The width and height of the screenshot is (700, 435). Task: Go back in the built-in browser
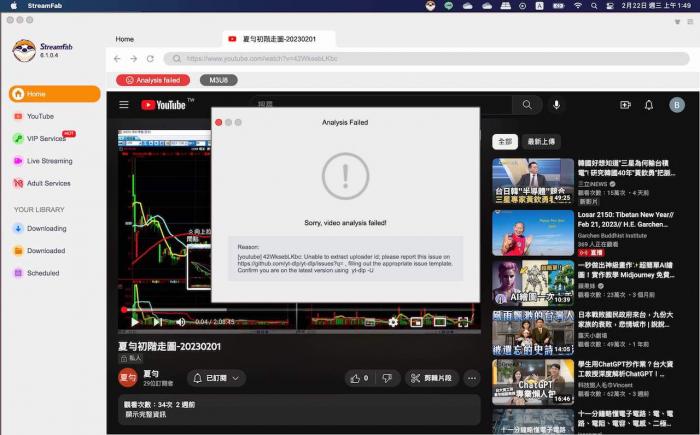tap(117, 59)
